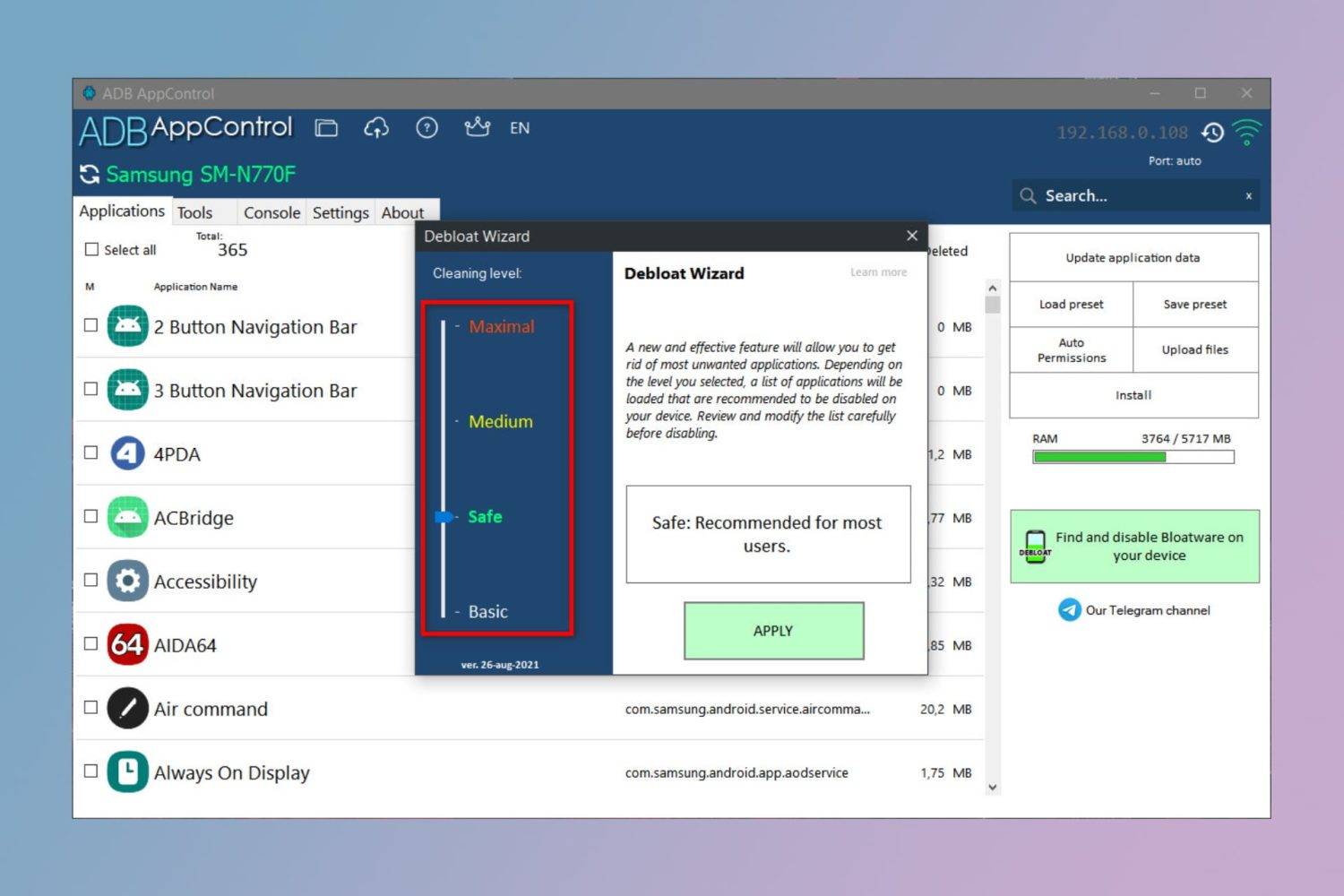Click the Upload files button
The height and width of the screenshot is (896, 1344).
(x=1195, y=350)
